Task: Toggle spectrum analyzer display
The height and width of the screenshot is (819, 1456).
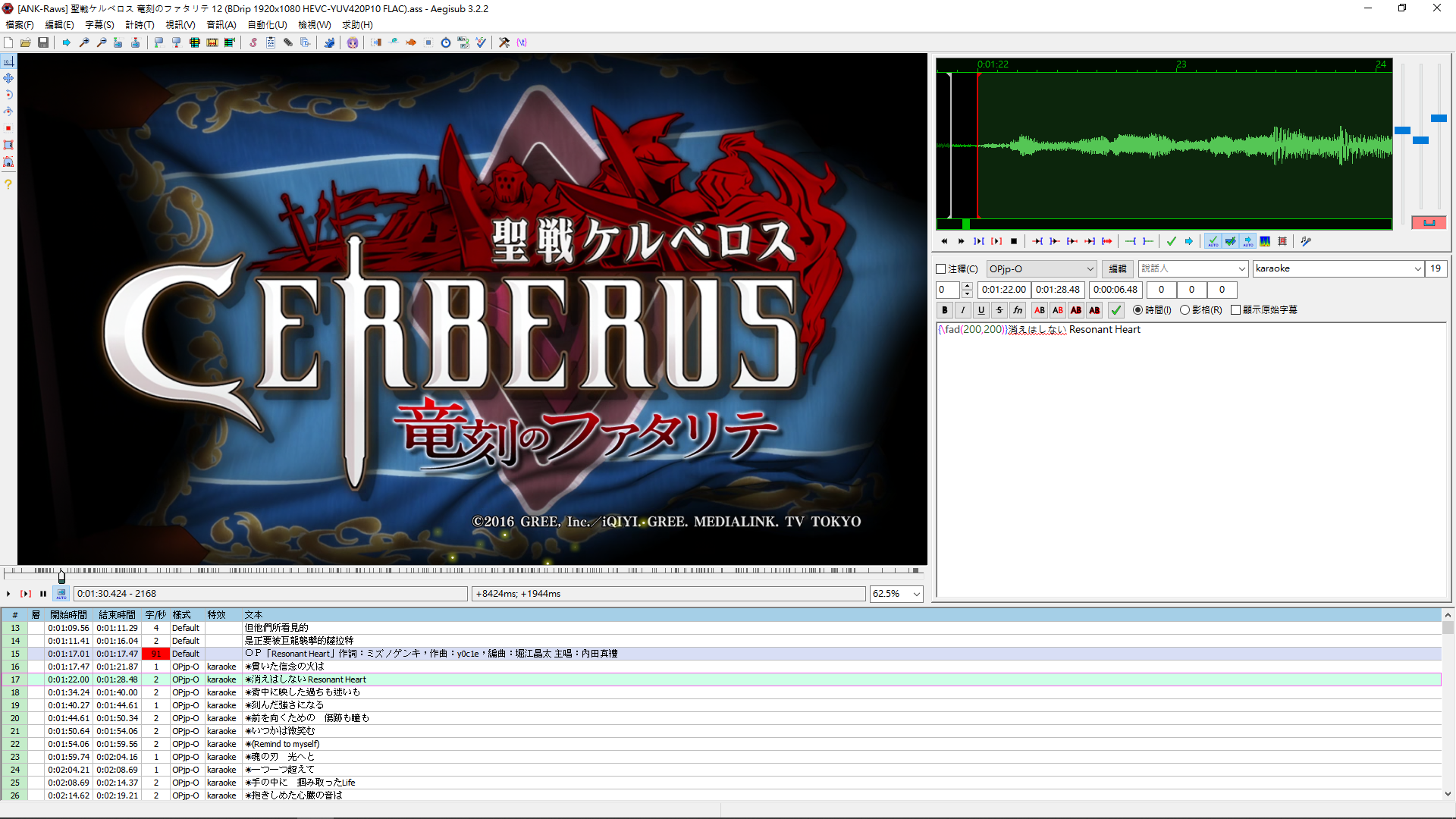Action: coord(1265,241)
